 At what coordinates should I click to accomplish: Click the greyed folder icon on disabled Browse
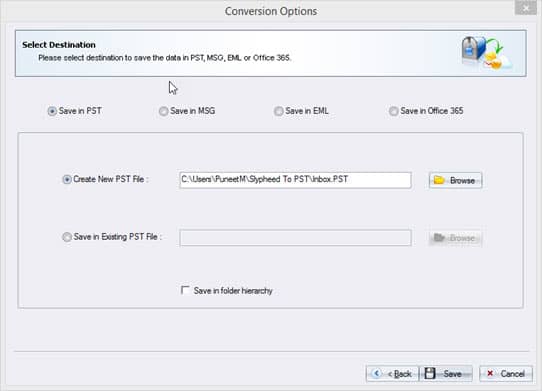439,238
